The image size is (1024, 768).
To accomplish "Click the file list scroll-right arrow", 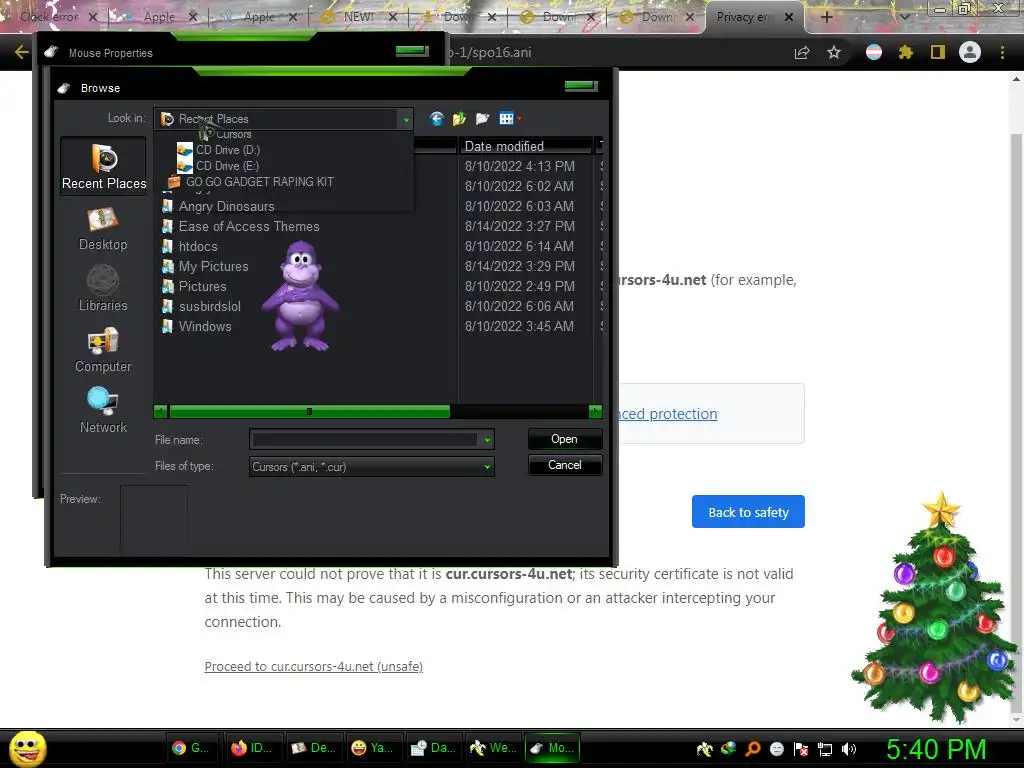I will [x=595, y=411].
